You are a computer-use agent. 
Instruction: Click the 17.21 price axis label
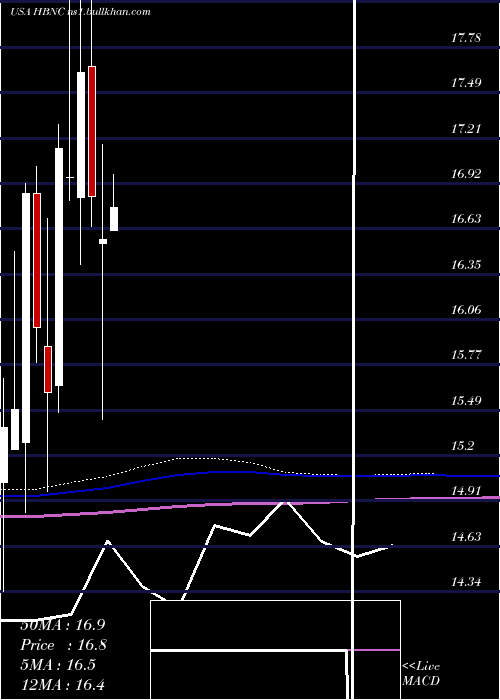tap(466, 129)
